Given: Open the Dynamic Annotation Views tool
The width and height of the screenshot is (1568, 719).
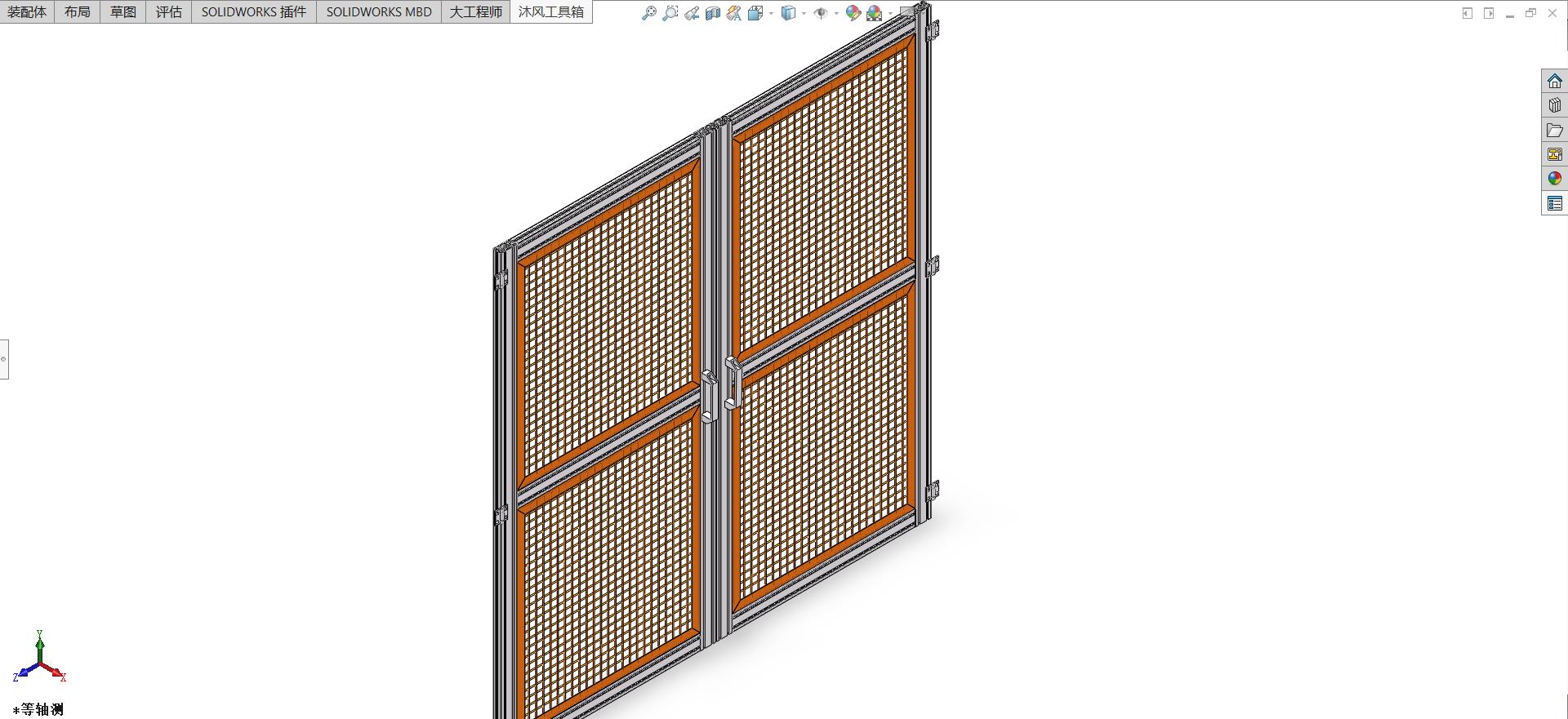Looking at the screenshot, I should pyautogui.click(x=734, y=13).
